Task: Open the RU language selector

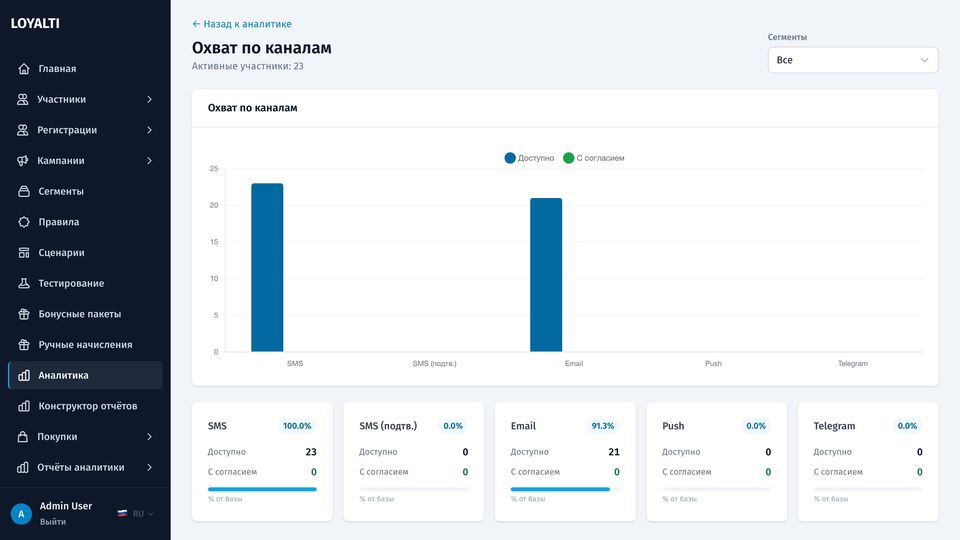Action: [x=136, y=514]
